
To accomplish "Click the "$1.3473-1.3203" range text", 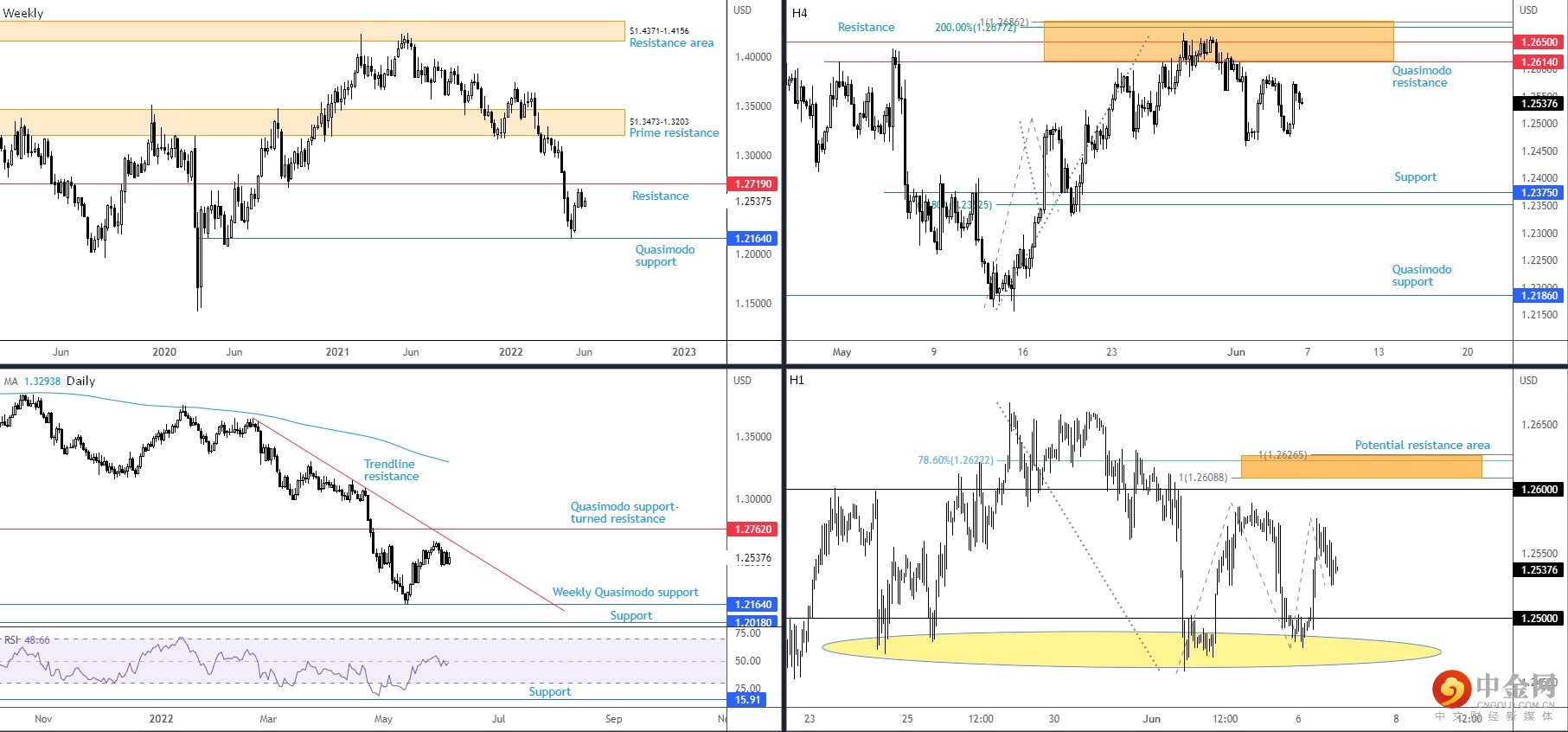I will [659, 122].
